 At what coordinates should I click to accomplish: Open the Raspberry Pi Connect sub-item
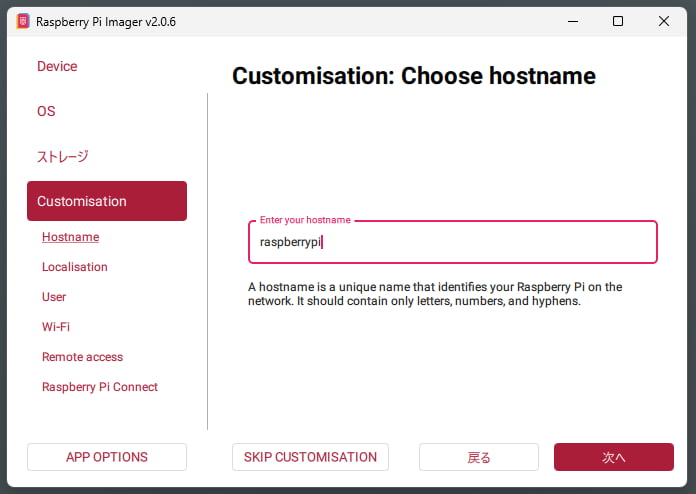pyautogui.click(x=99, y=387)
